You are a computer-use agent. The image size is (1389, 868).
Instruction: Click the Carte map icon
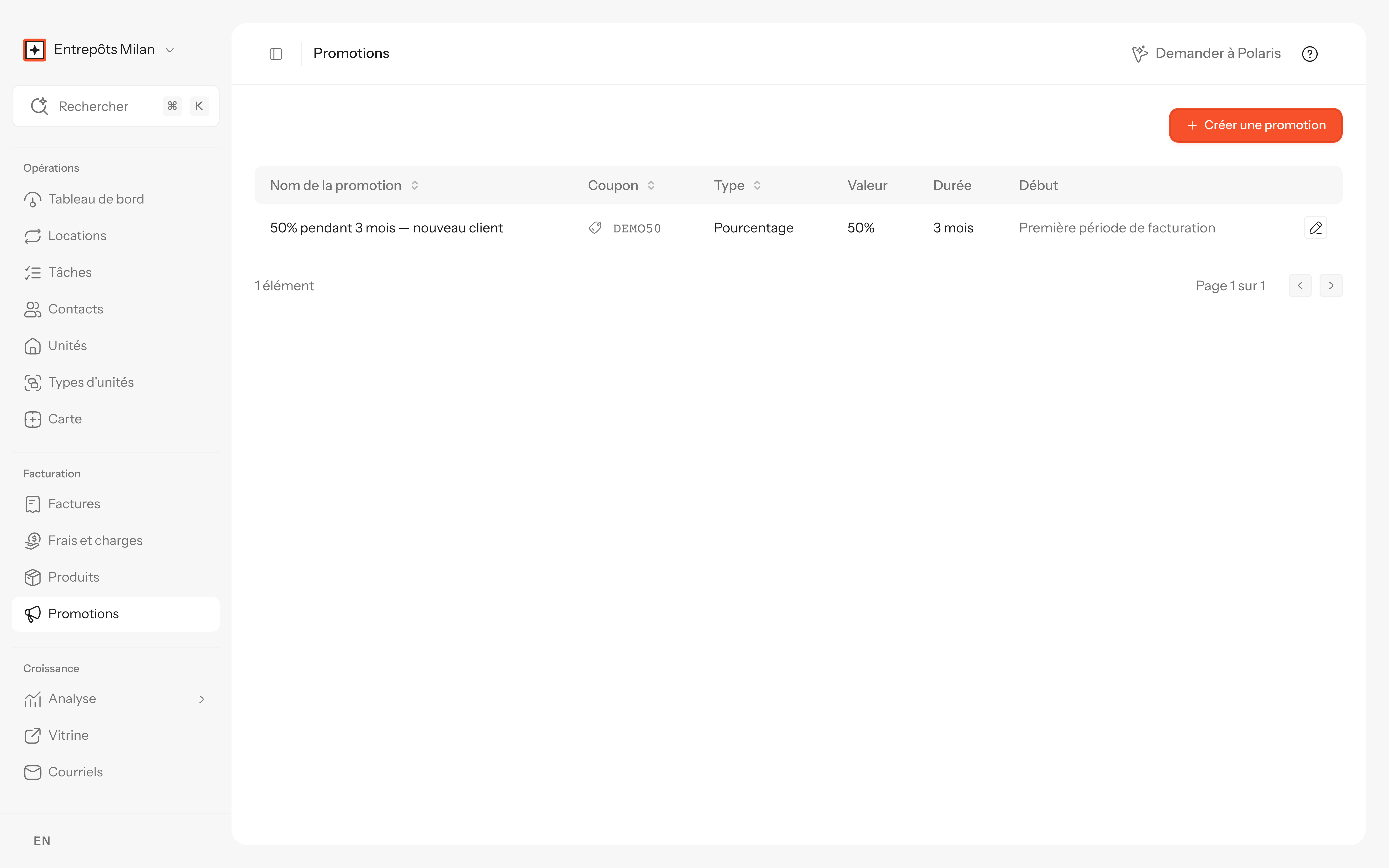33,420
